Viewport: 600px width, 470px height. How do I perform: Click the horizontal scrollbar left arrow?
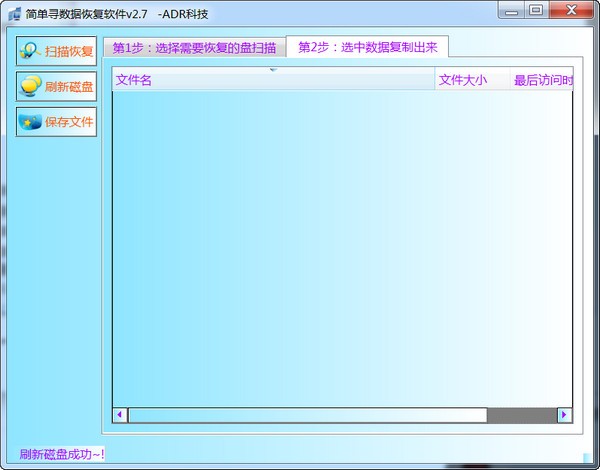[x=120, y=415]
